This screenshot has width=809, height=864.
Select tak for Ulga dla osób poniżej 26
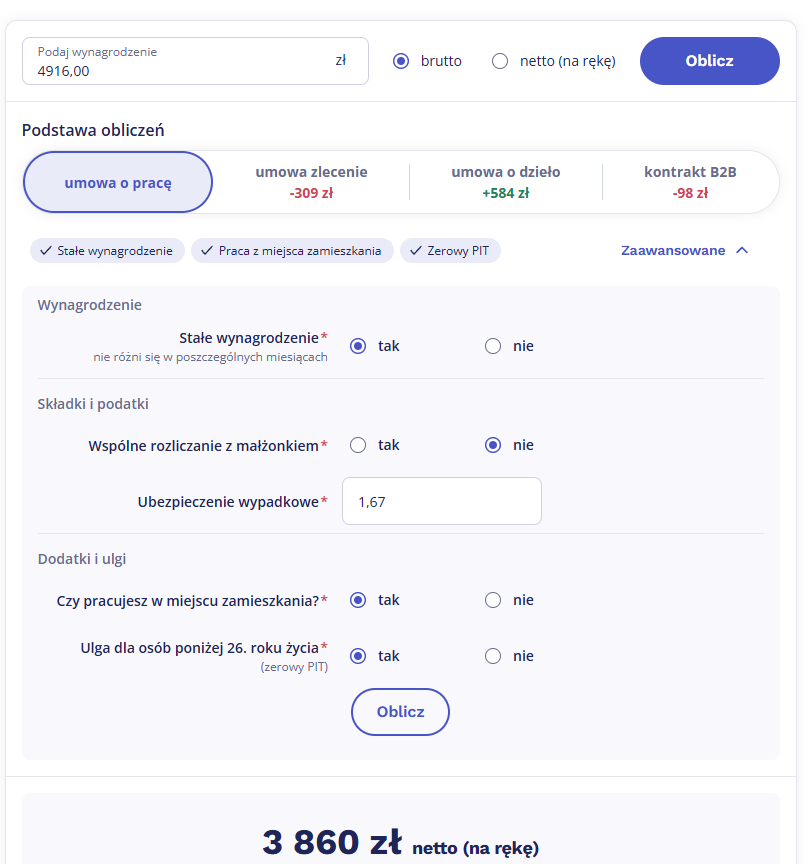click(x=358, y=656)
